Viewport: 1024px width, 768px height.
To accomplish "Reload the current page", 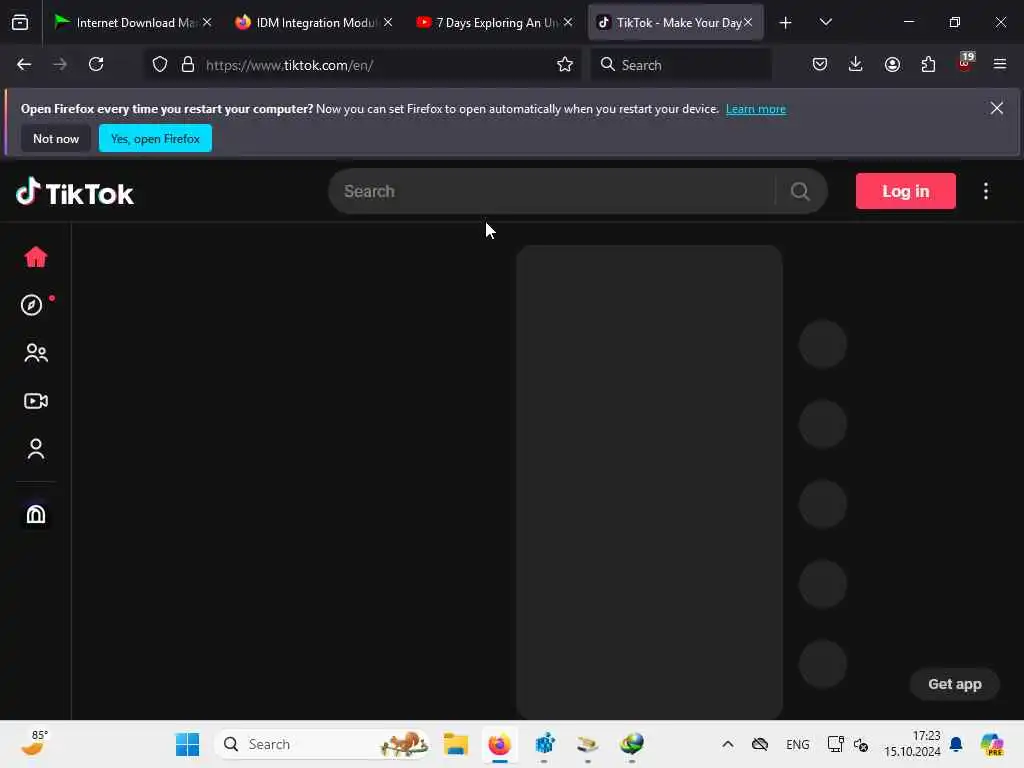I will pos(96,65).
